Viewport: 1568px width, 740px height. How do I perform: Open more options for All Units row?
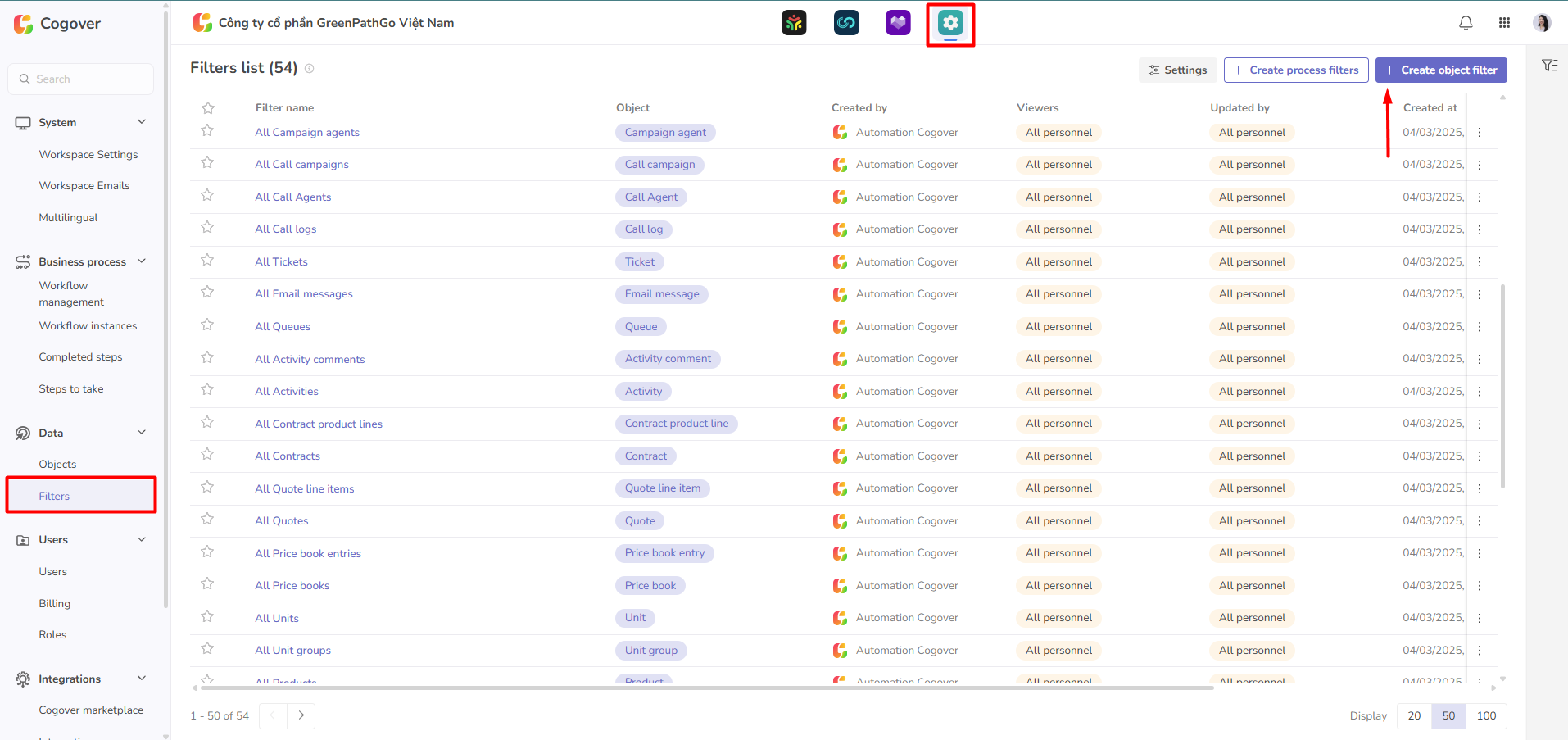coord(1480,618)
